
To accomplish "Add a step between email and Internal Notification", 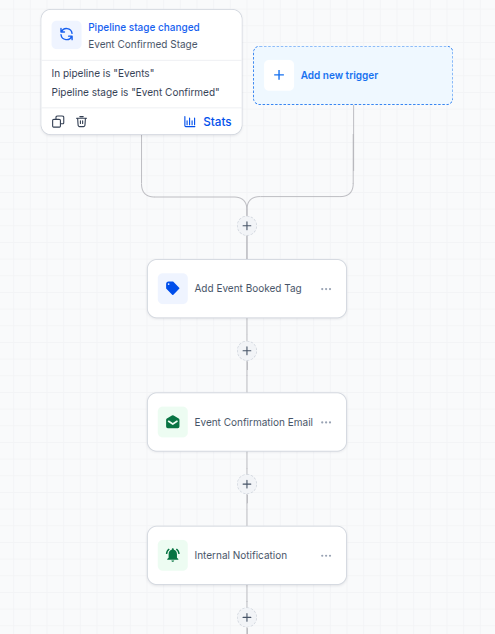I will click(x=247, y=484).
